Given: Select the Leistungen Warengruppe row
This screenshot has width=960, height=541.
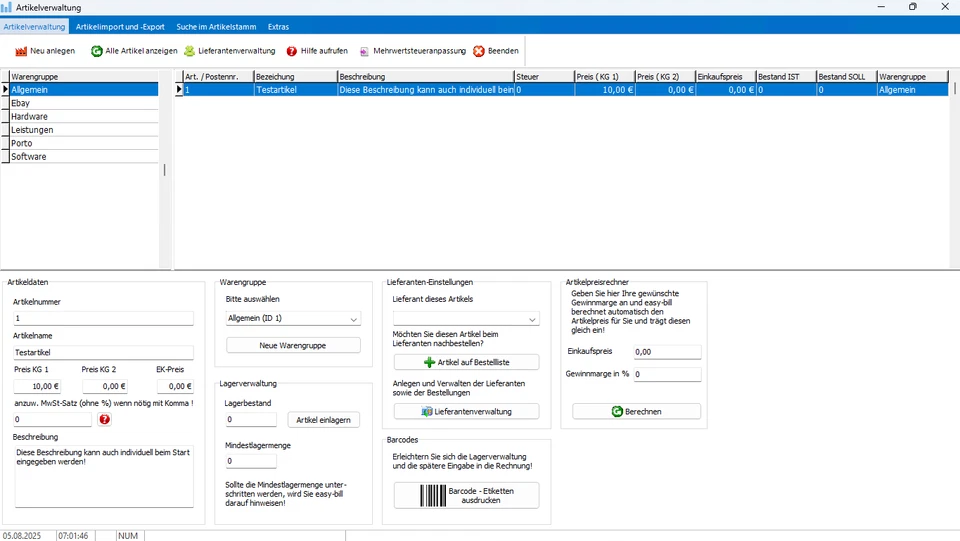Looking at the screenshot, I should click(84, 130).
